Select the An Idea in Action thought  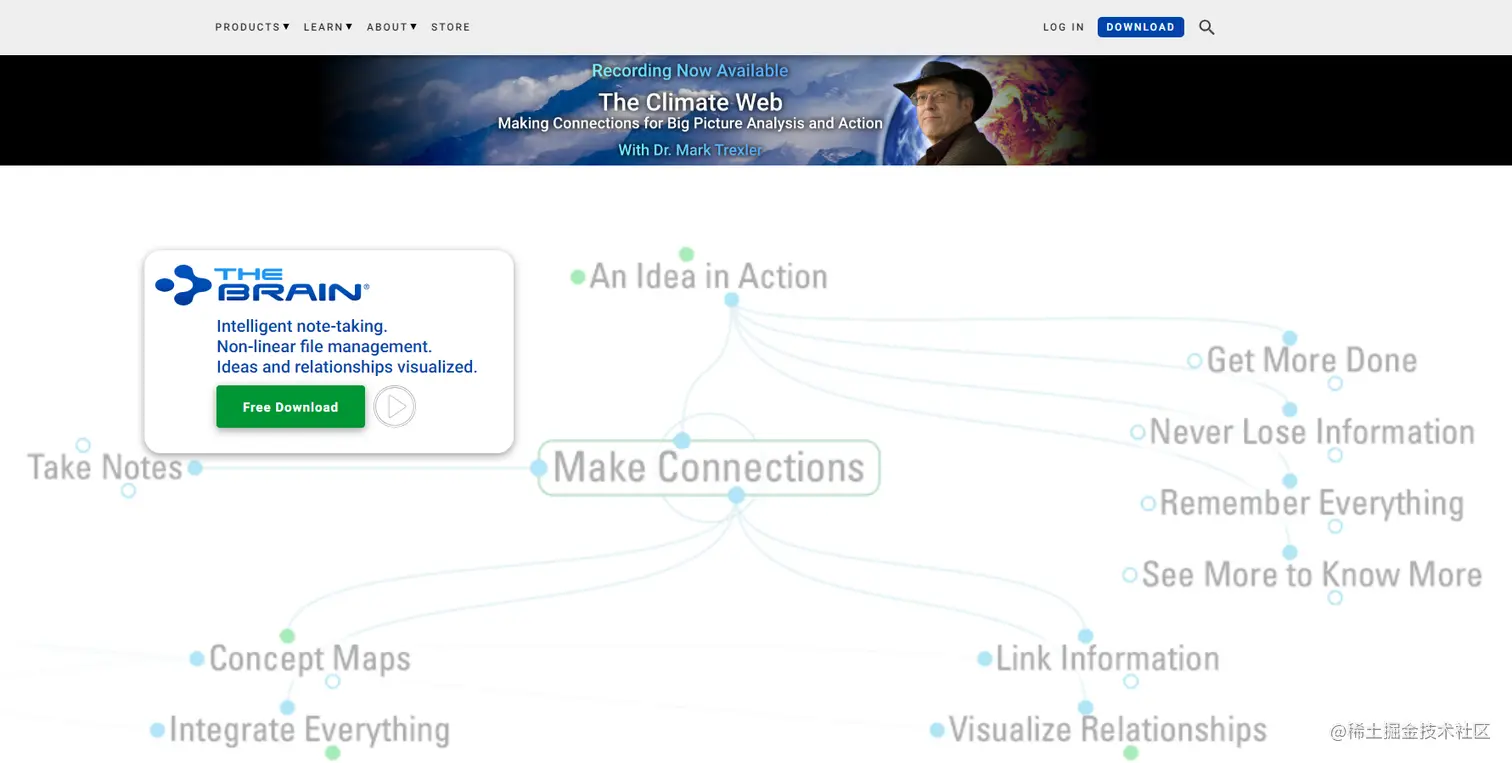coord(708,276)
